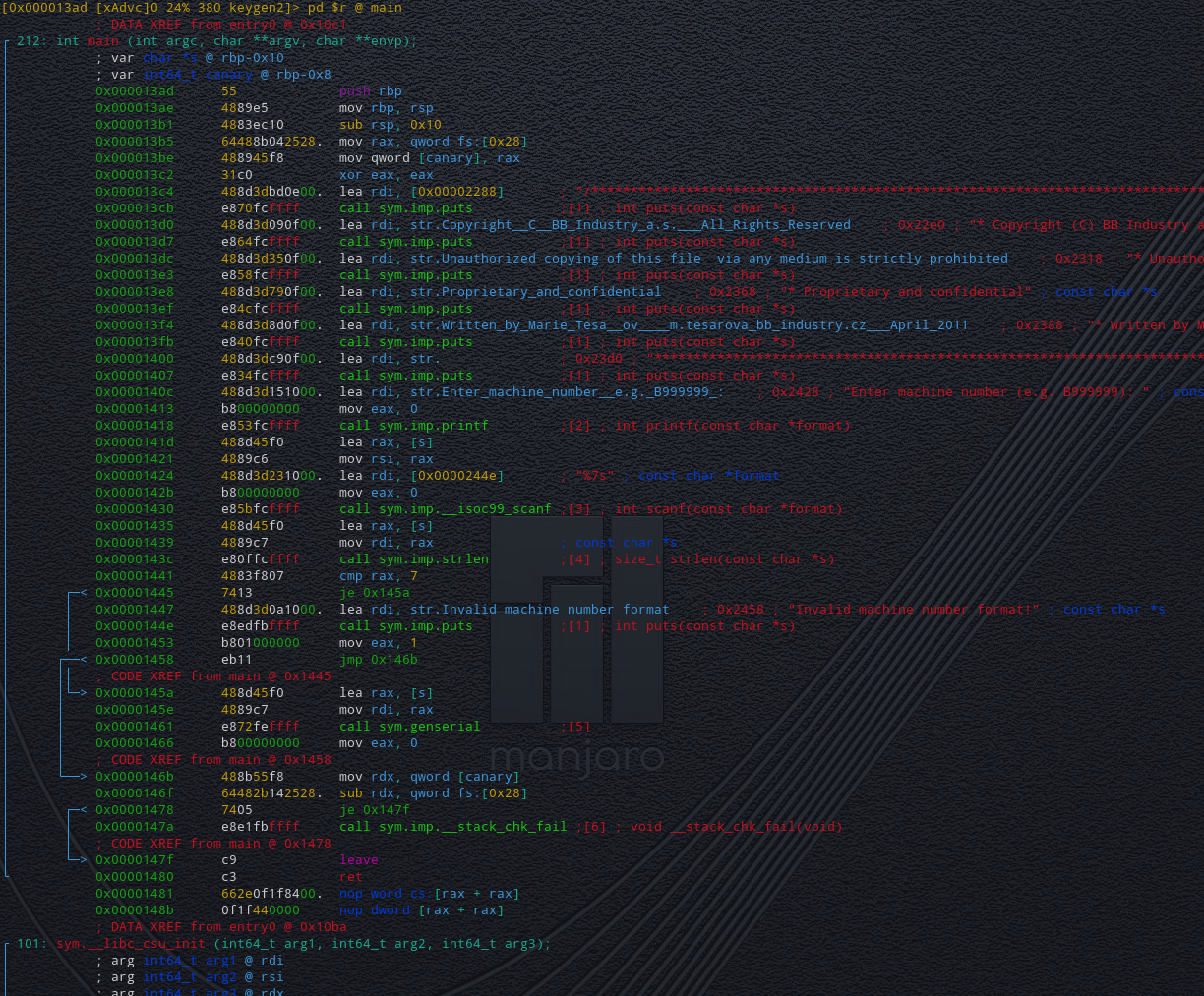Click 'nop word cs:[rax + rax]' instruction
Image resolution: width=1204 pixels, height=996 pixels.
click(430, 894)
